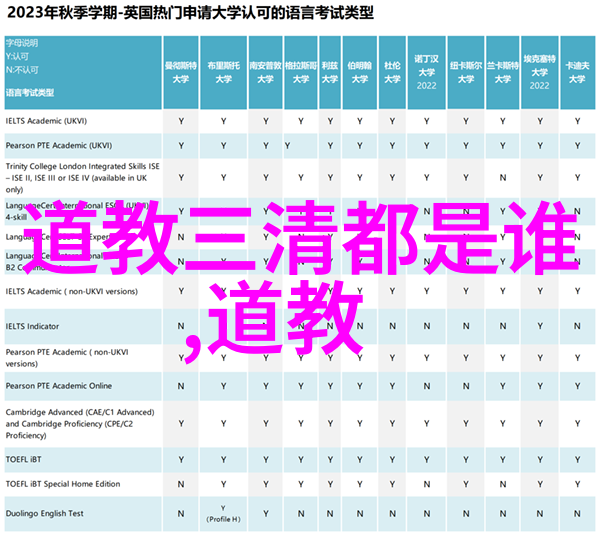
Task: Click the 埃克塞特大学 2022 column header
Action: pyautogui.click(x=540, y=72)
